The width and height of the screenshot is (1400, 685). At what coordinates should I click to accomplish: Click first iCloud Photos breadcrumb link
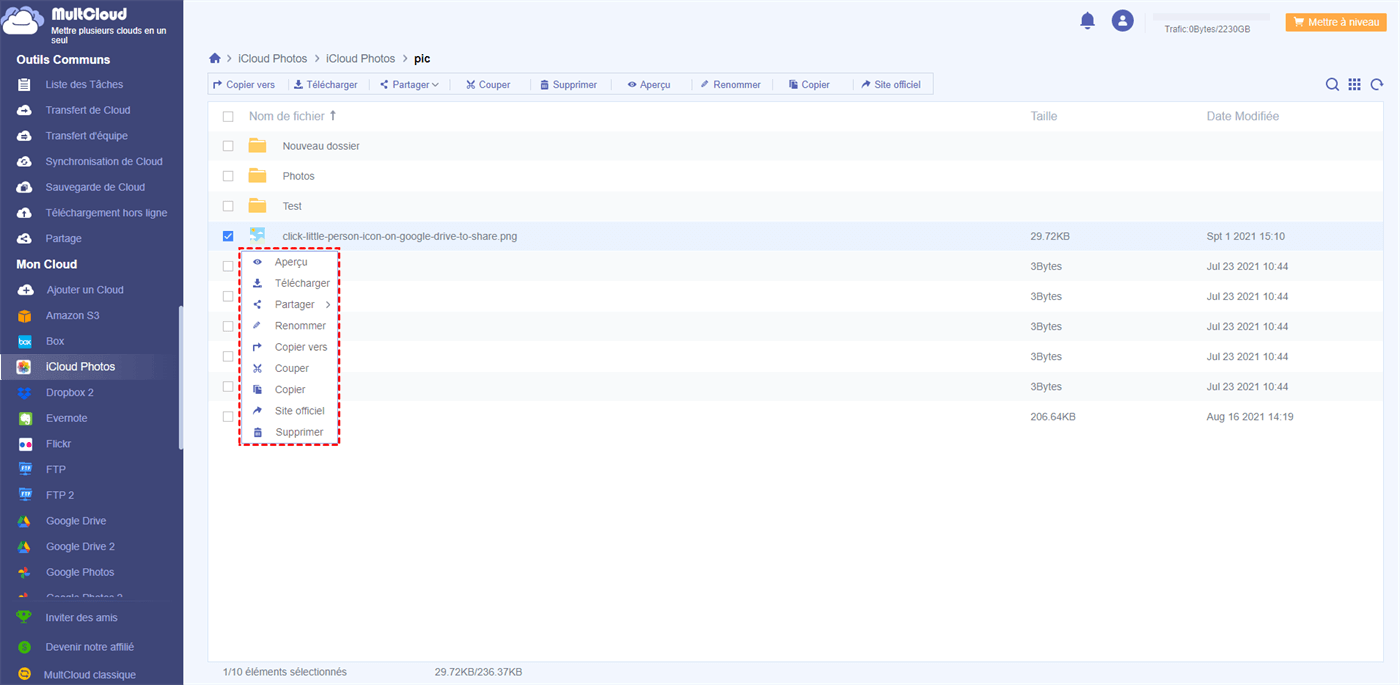272,59
